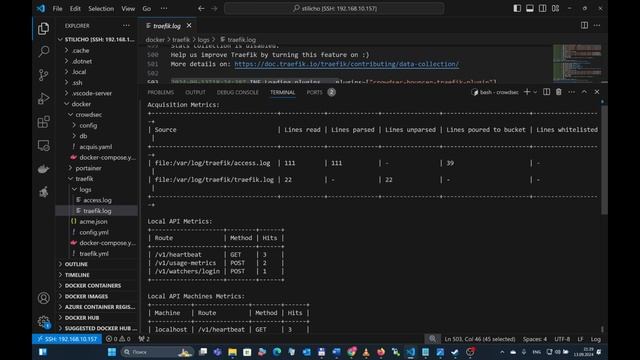This screenshot has width=640, height=360.
Task: Open acme.json in the explorer
Action: (93, 221)
